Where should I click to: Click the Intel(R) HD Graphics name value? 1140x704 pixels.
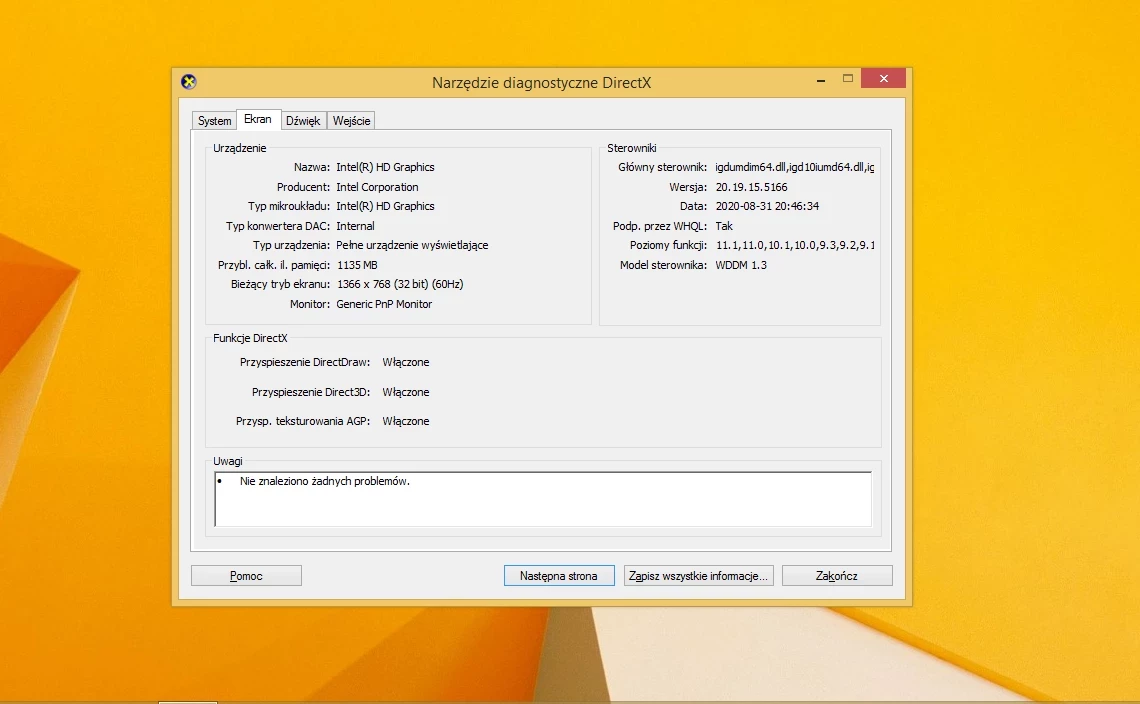click(x=385, y=167)
